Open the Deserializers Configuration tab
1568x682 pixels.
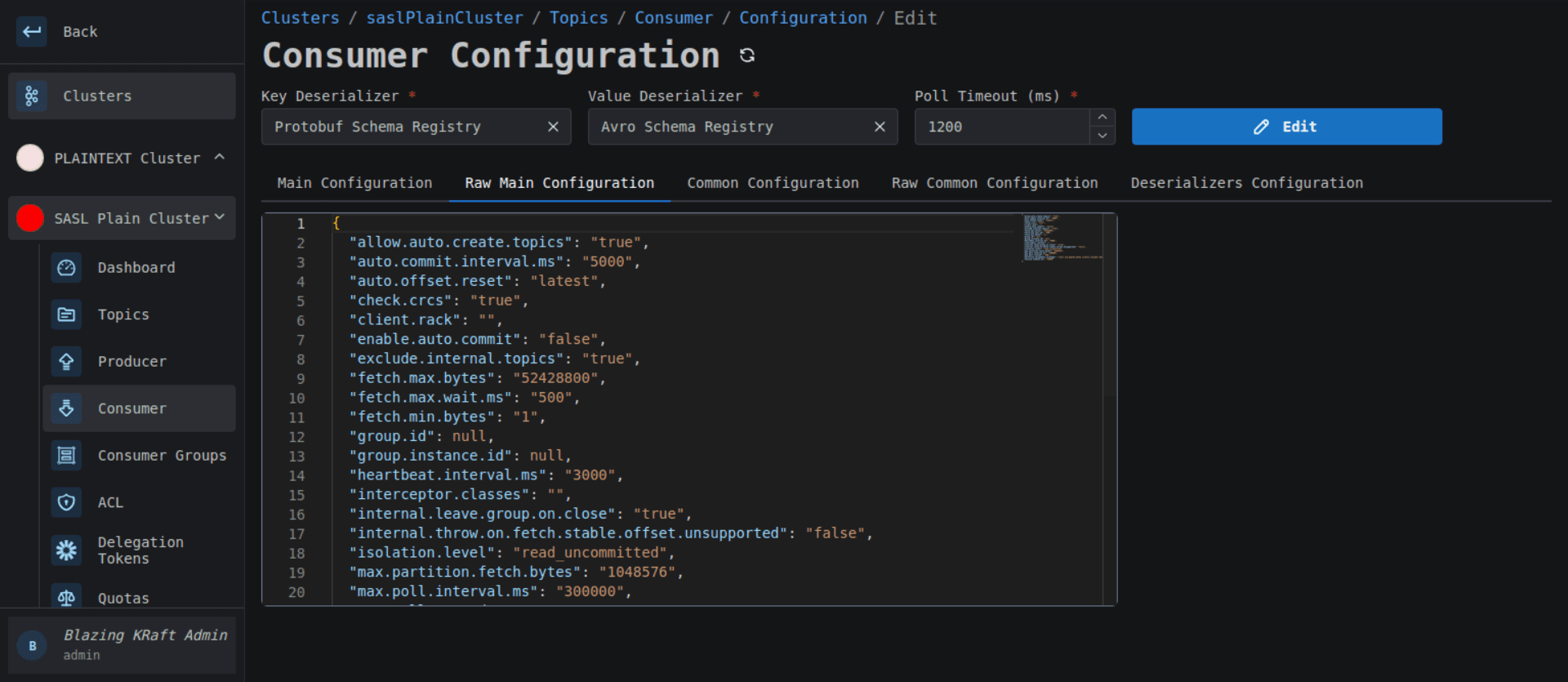pyautogui.click(x=1246, y=183)
